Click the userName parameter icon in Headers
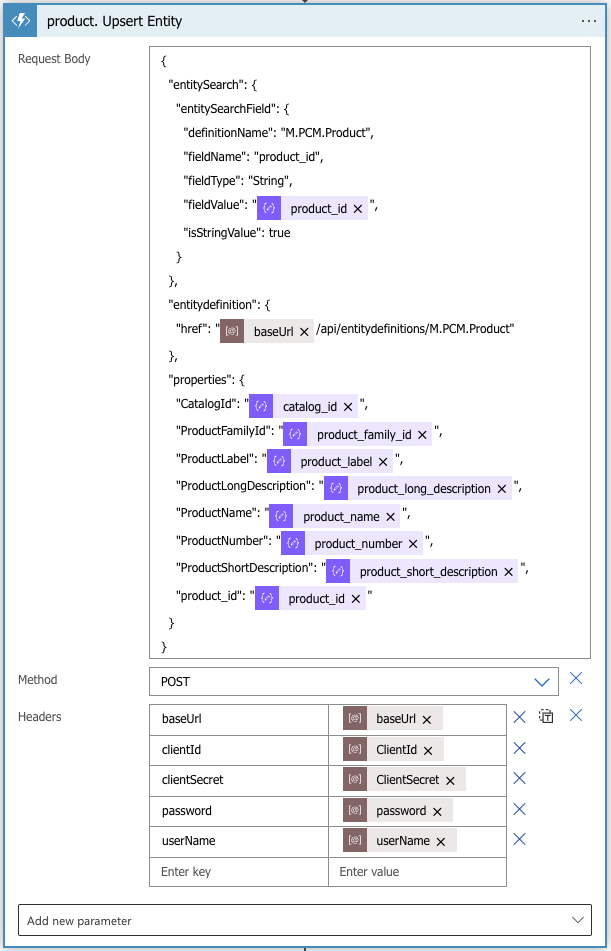611x951 pixels. pos(355,840)
